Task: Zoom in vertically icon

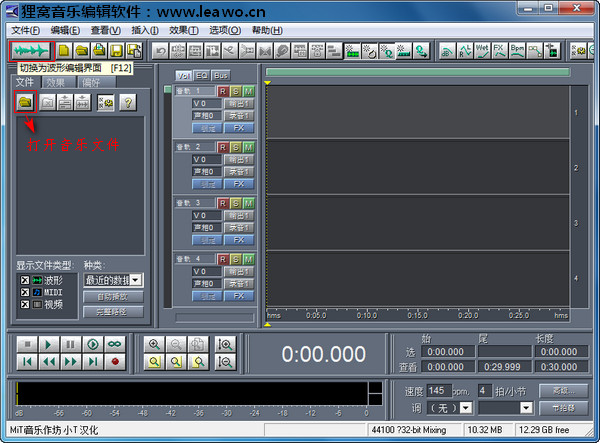Action: pyautogui.click(x=225, y=345)
